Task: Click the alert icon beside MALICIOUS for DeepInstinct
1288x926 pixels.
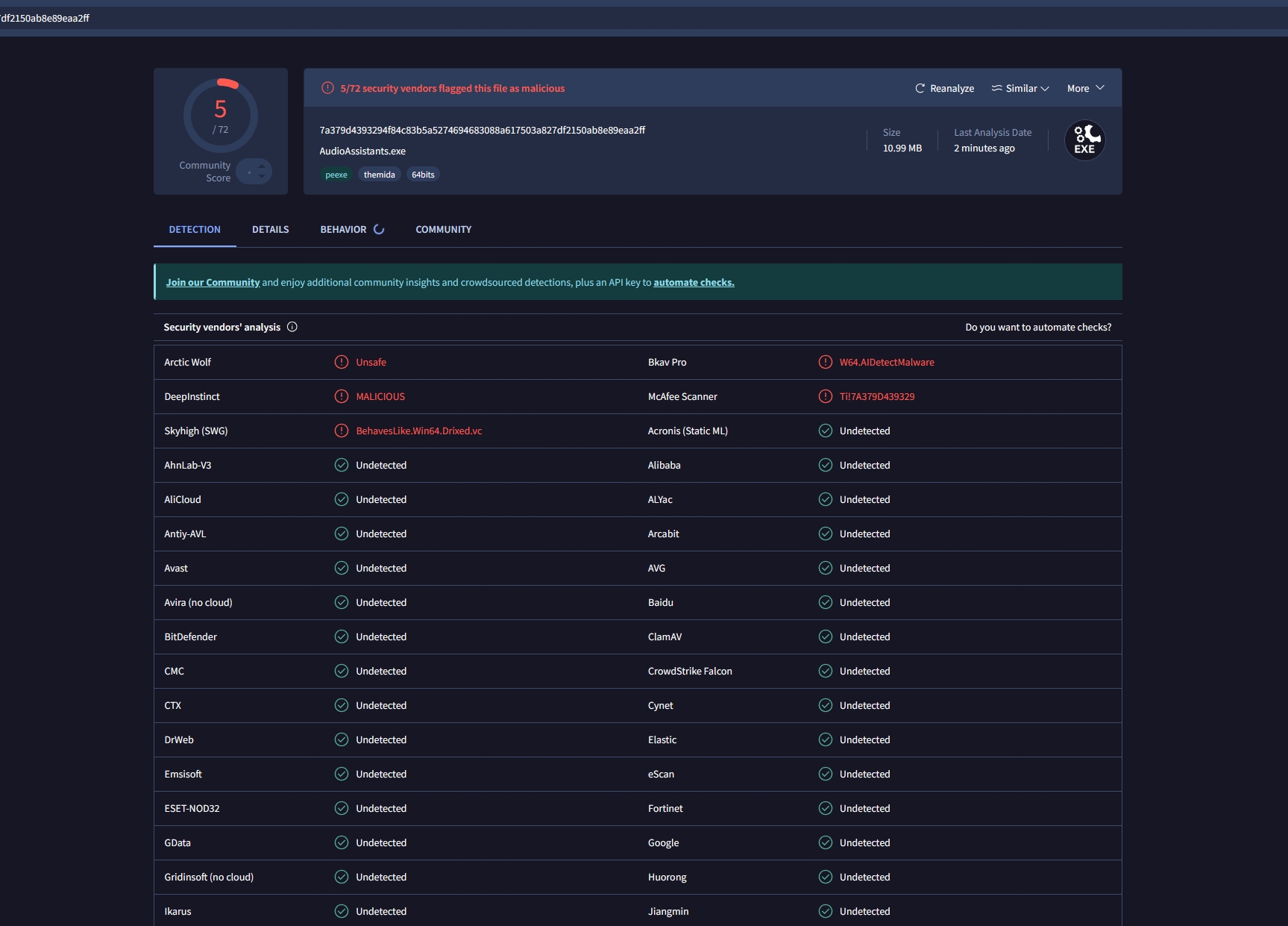Action: coord(342,396)
